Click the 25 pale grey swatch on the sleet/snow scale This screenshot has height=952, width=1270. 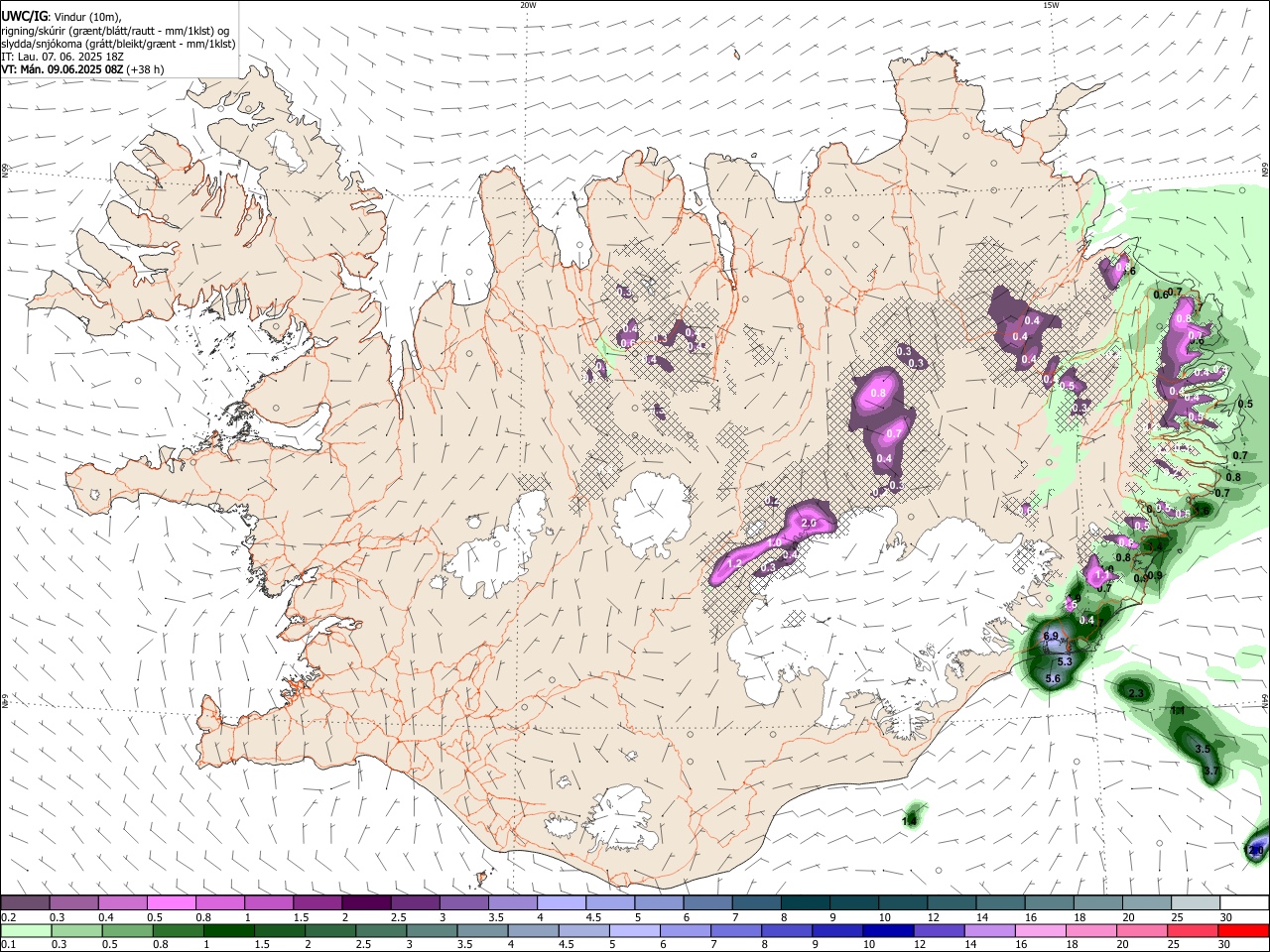pos(1196,902)
